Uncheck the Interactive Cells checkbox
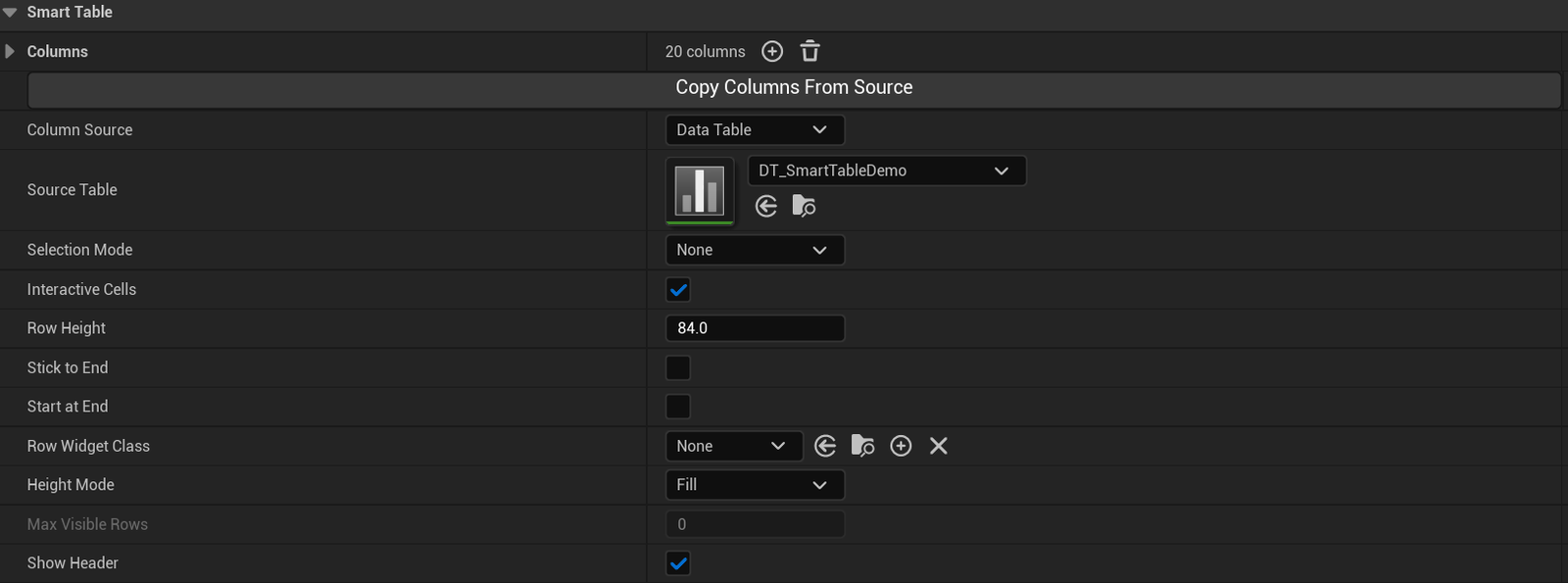Viewport: 1568px width, 583px height. 678,289
